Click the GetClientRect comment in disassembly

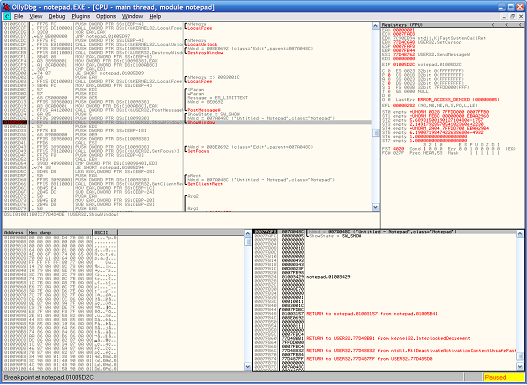pyautogui.click(x=205, y=184)
